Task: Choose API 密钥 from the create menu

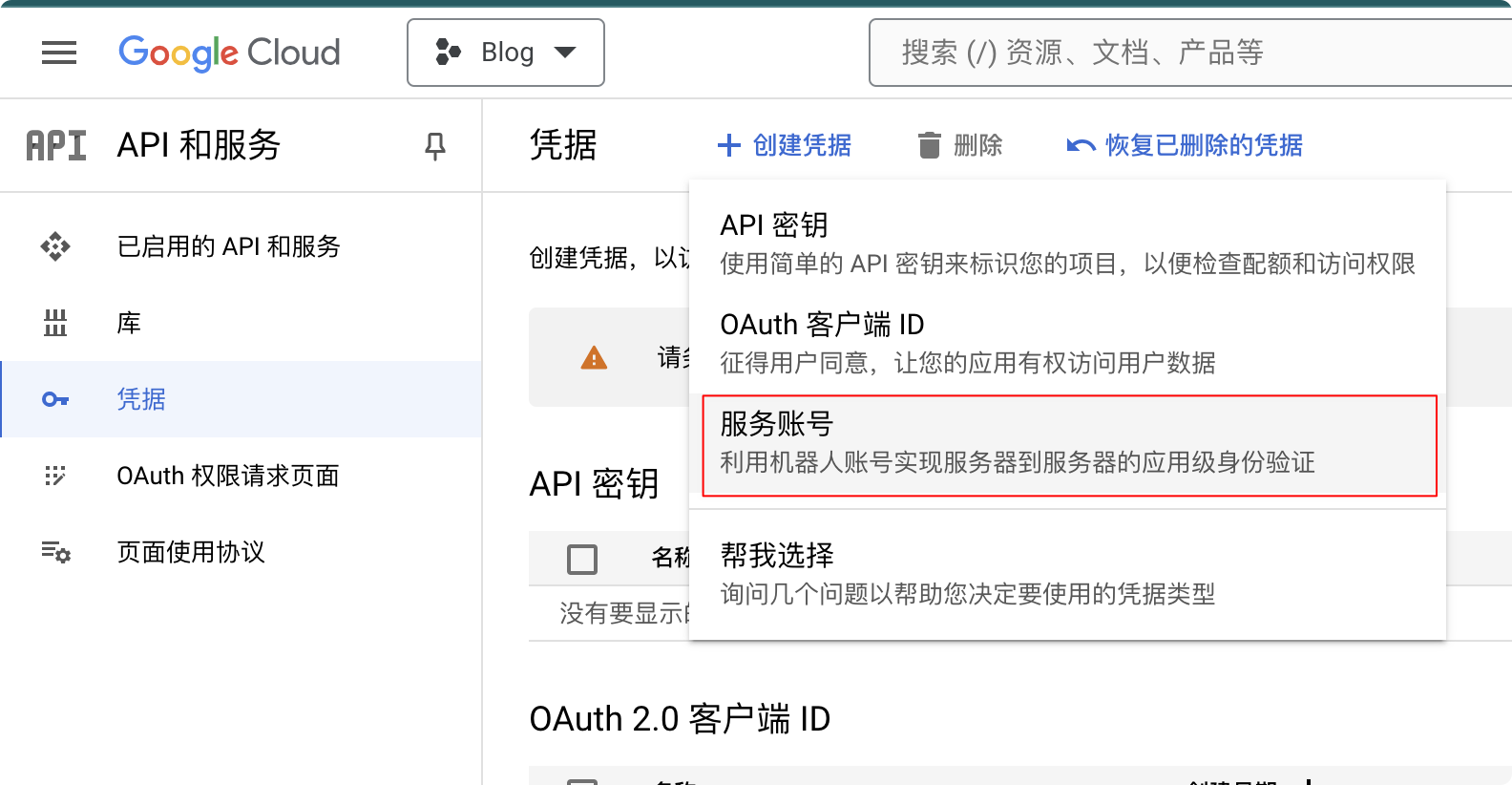Action: pos(1067,244)
